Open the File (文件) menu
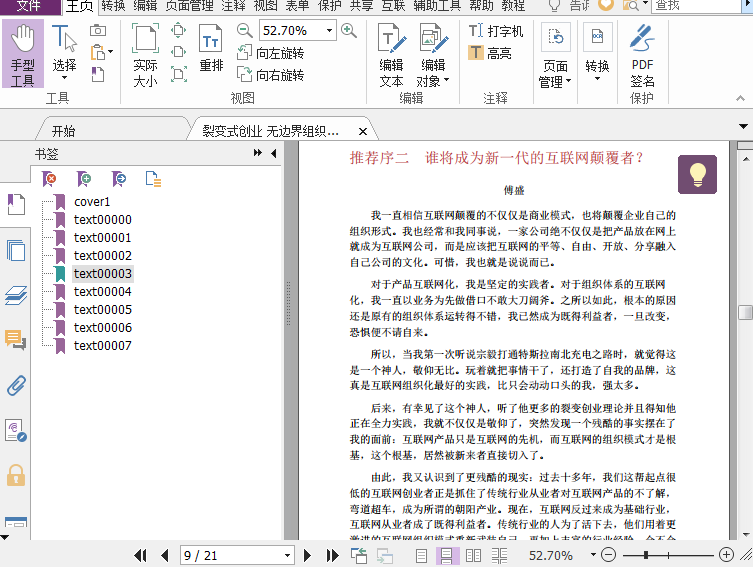Screen dimensions: 753x567 pyautogui.click(x=29, y=6)
